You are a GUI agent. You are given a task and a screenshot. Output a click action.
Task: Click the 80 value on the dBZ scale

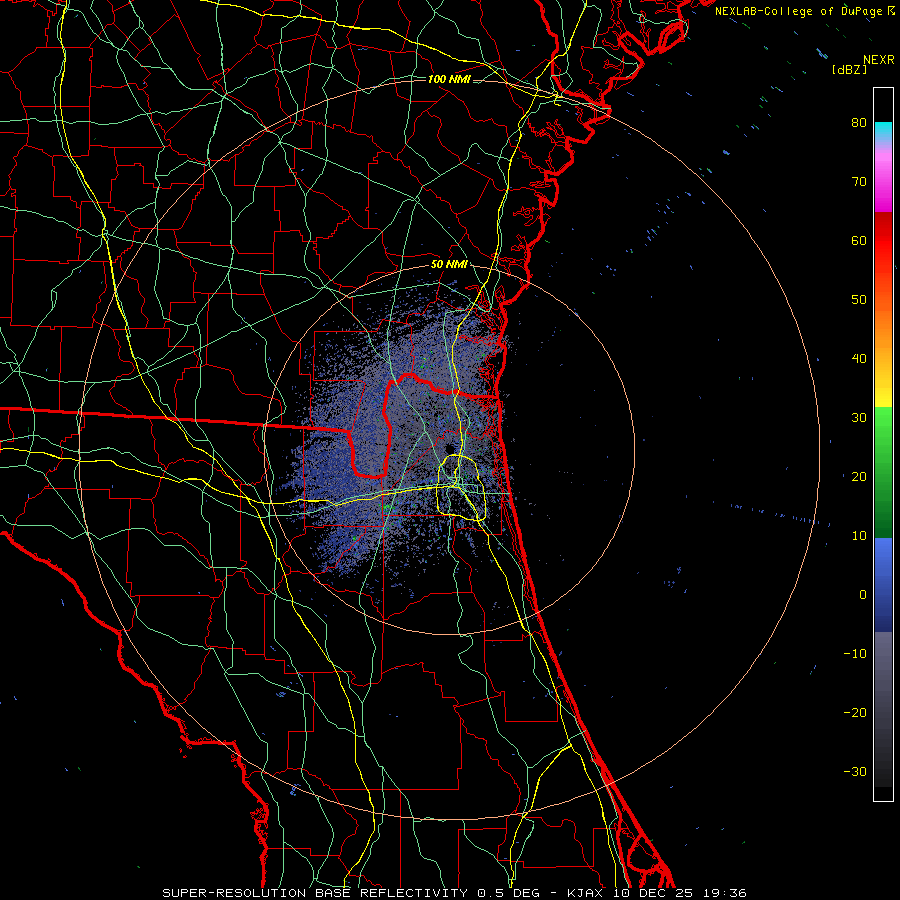[x=859, y=122]
